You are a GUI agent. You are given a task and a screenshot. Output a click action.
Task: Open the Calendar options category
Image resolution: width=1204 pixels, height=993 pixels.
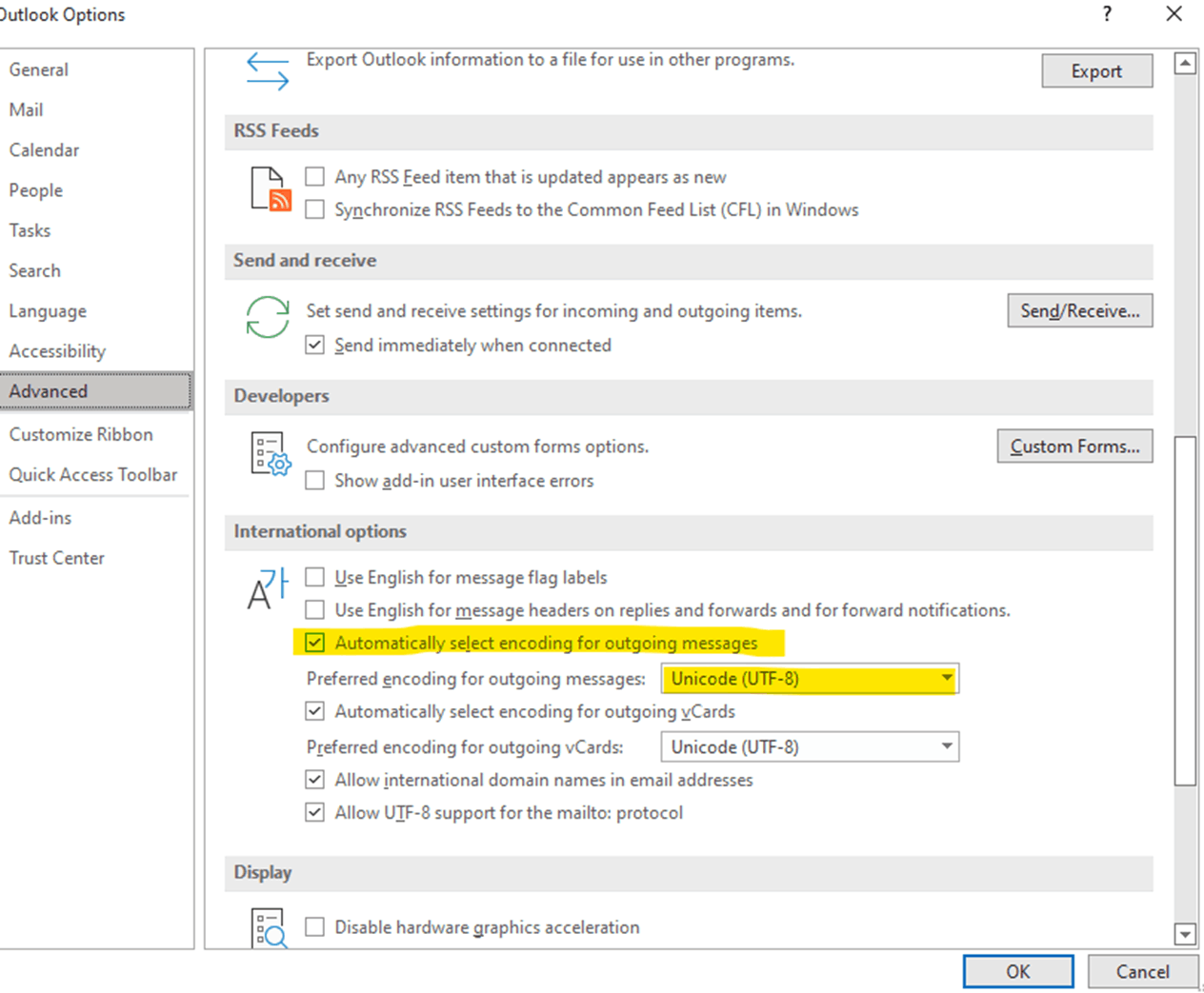[95, 149]
